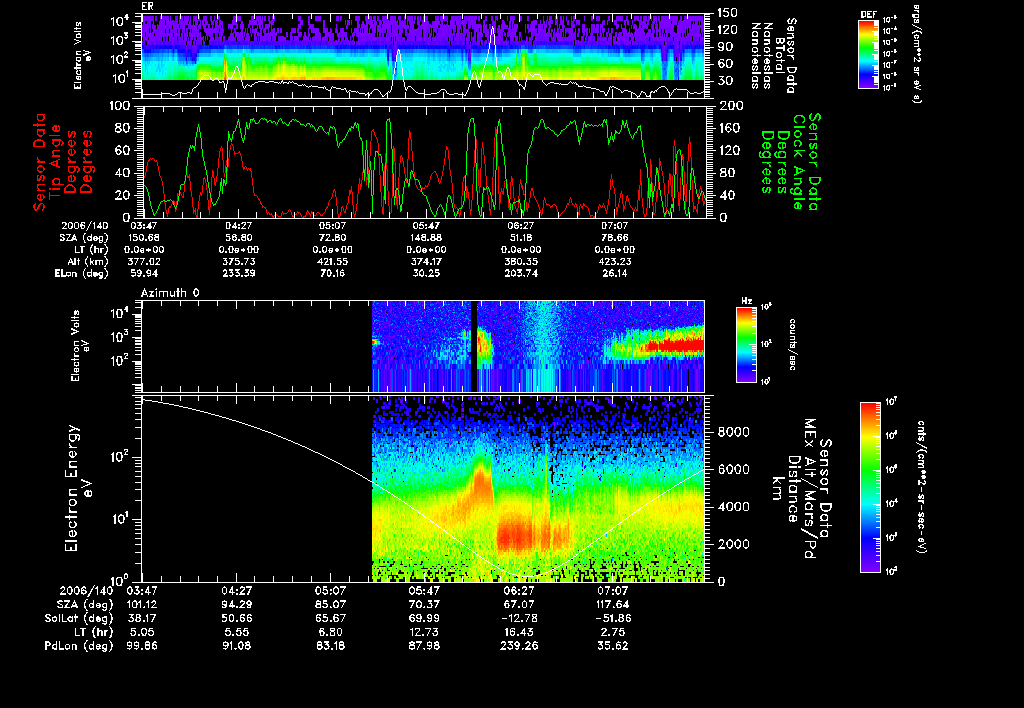Click ELon value 30.25
Viewport: 1024px width, 708px height.
(x=426, y=274)
